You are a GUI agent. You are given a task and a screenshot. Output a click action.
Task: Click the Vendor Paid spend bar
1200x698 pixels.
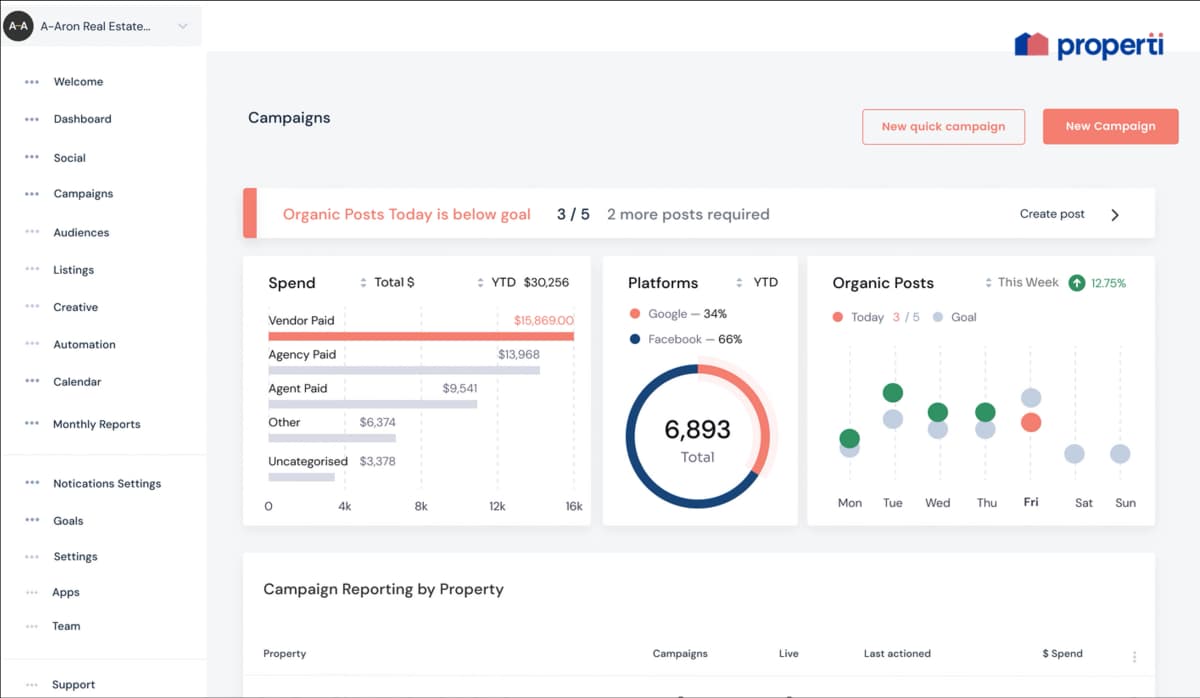(x=420, y=337)
